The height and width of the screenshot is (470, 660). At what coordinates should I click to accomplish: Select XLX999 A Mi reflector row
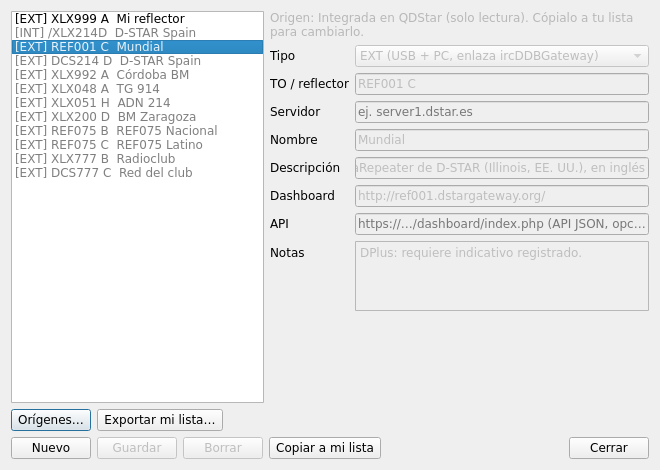pyautogui.click(x=137, y=19)
